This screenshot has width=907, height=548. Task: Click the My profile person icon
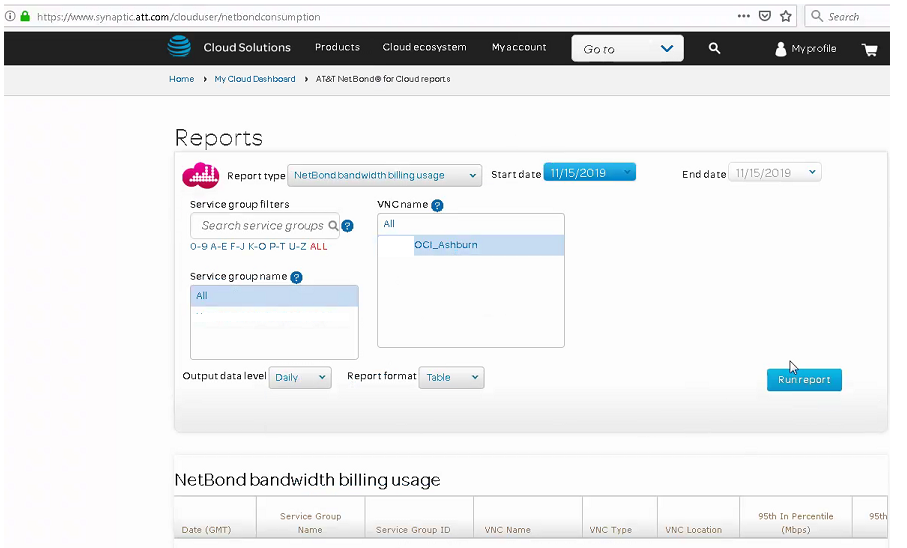tap(781, 49)
